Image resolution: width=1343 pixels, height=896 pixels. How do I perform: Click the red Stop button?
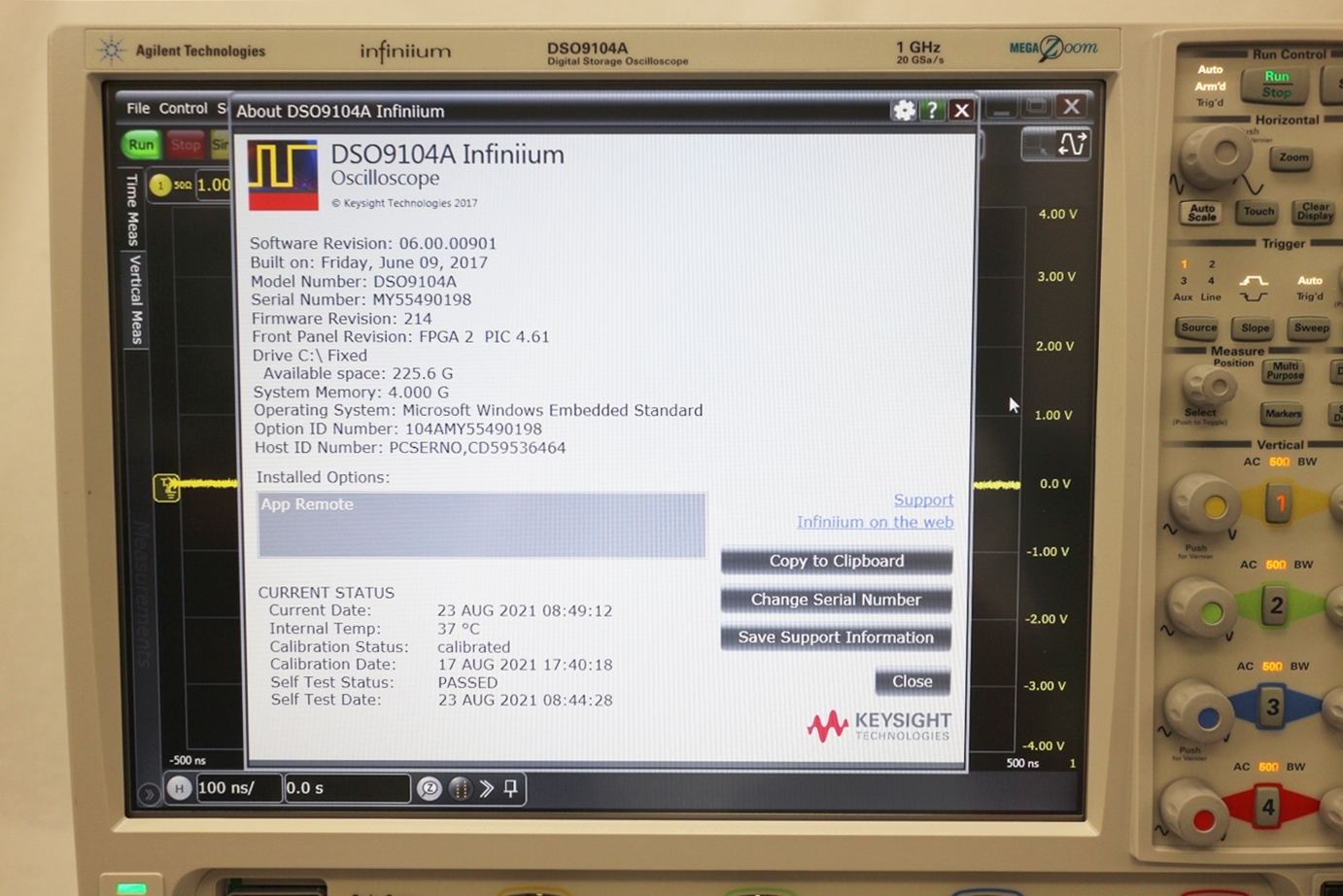pos(185,145)
